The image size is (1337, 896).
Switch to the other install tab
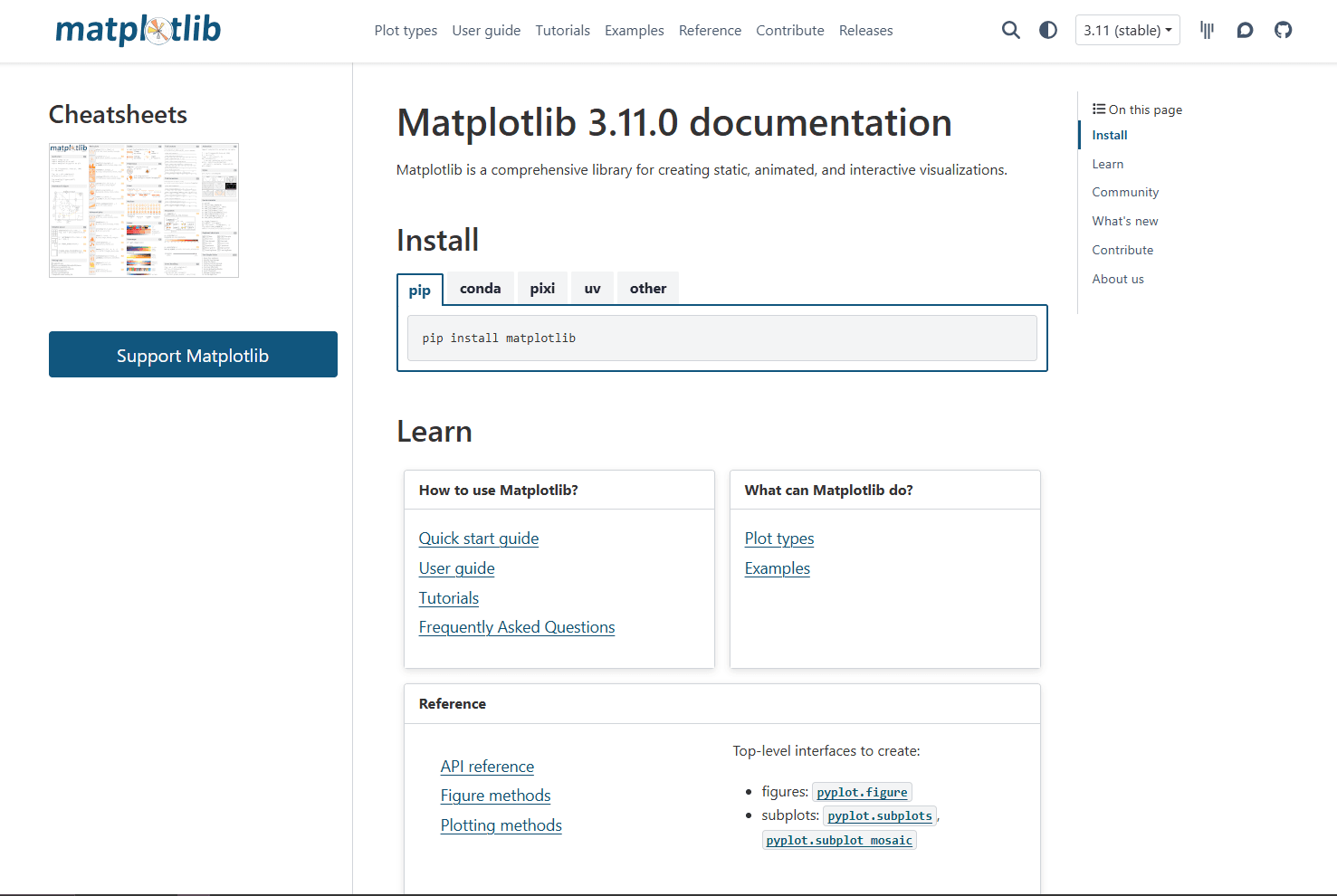pos(648,288)
